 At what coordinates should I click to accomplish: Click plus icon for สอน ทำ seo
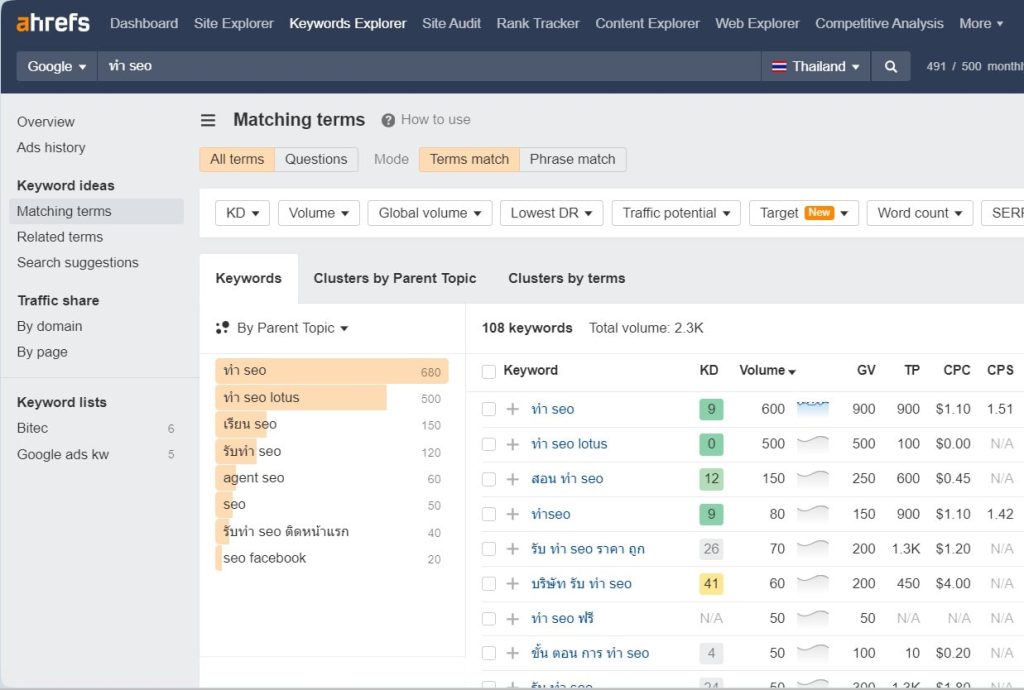coord(513,478)
